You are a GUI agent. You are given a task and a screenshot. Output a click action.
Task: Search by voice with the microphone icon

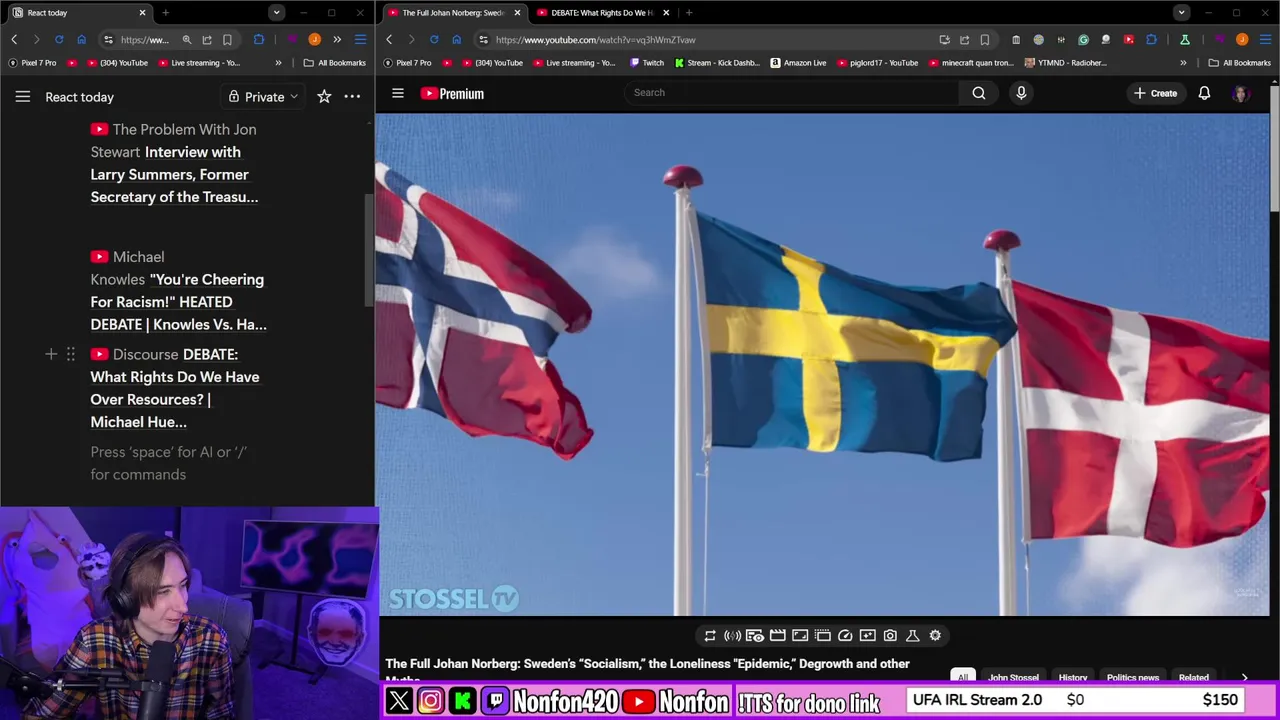[x=1021, y=93]
